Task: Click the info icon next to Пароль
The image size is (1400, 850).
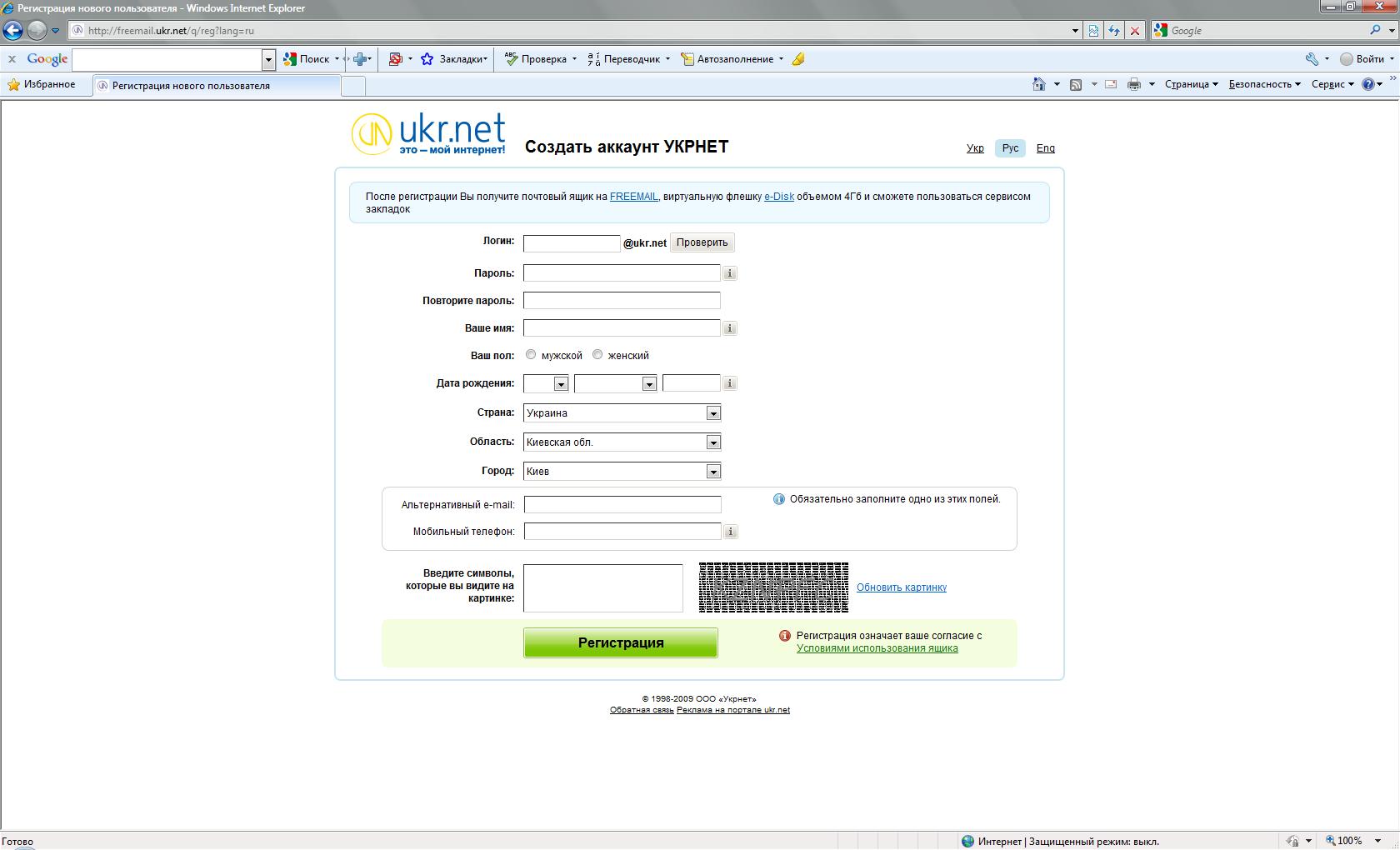Action: (730, 273)
